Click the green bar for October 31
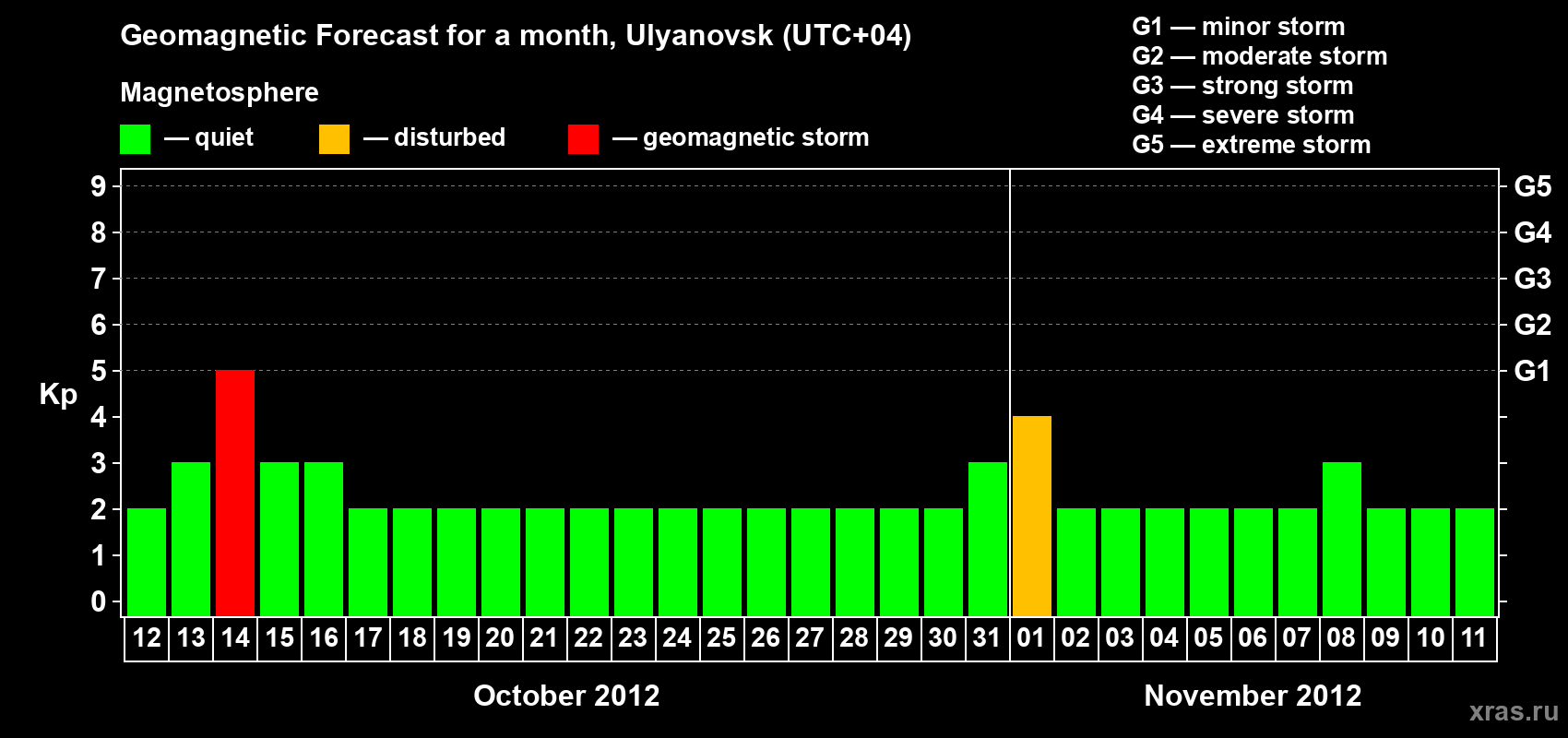Screen dimensions: 1568x738 point(988,539)
